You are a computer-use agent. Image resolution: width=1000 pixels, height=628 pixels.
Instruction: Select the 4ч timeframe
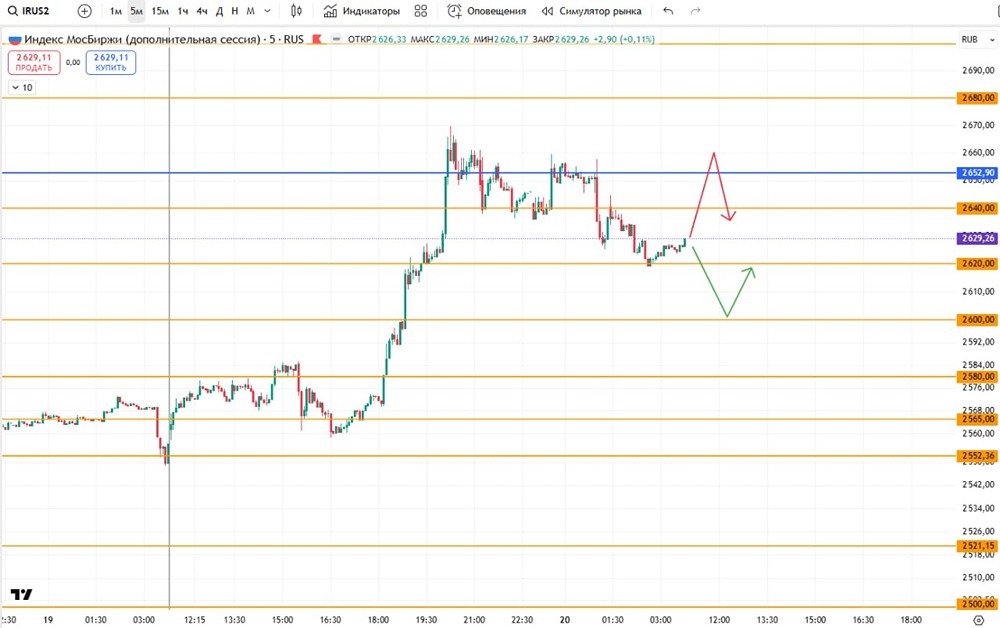click(x=202, y=11)
